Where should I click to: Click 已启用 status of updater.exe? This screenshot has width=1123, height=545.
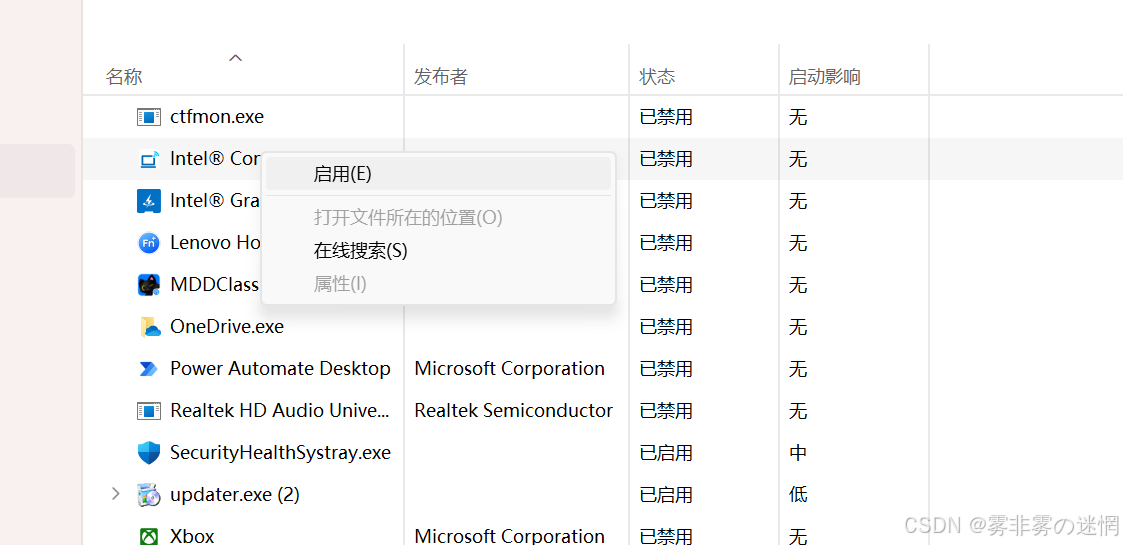tap(666, 495)
